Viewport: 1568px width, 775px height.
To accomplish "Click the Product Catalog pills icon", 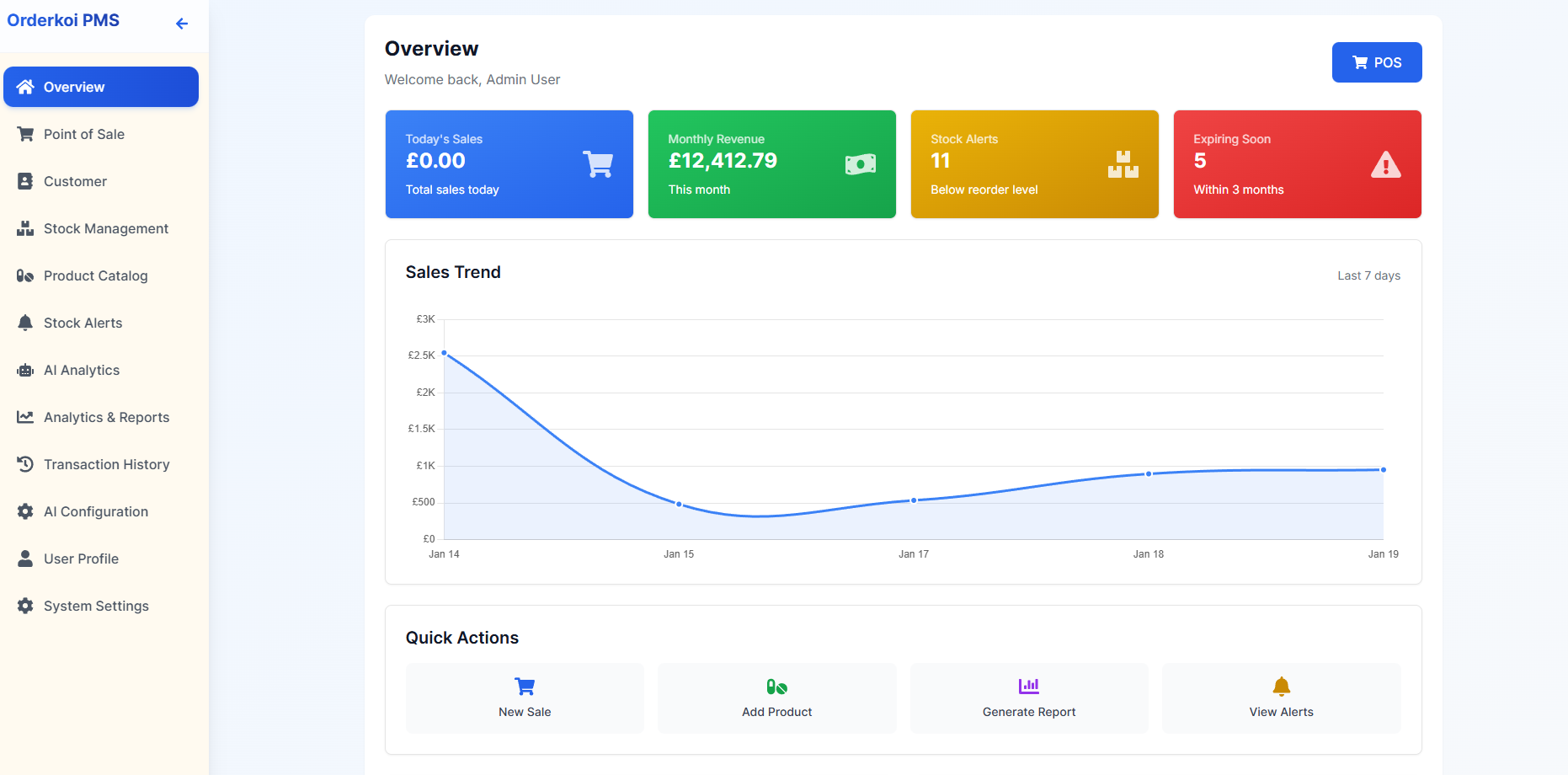I will pyautogui.click(x=25, y=275).
